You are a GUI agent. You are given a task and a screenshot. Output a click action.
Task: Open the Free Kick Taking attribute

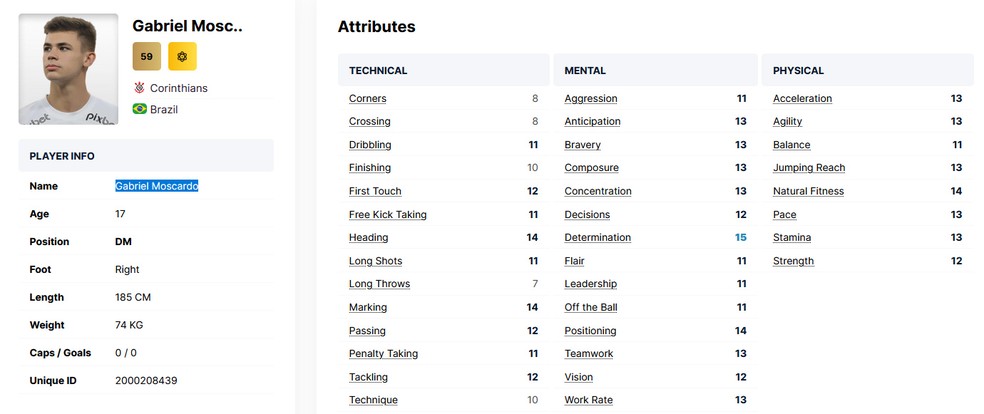click(387, 215)
